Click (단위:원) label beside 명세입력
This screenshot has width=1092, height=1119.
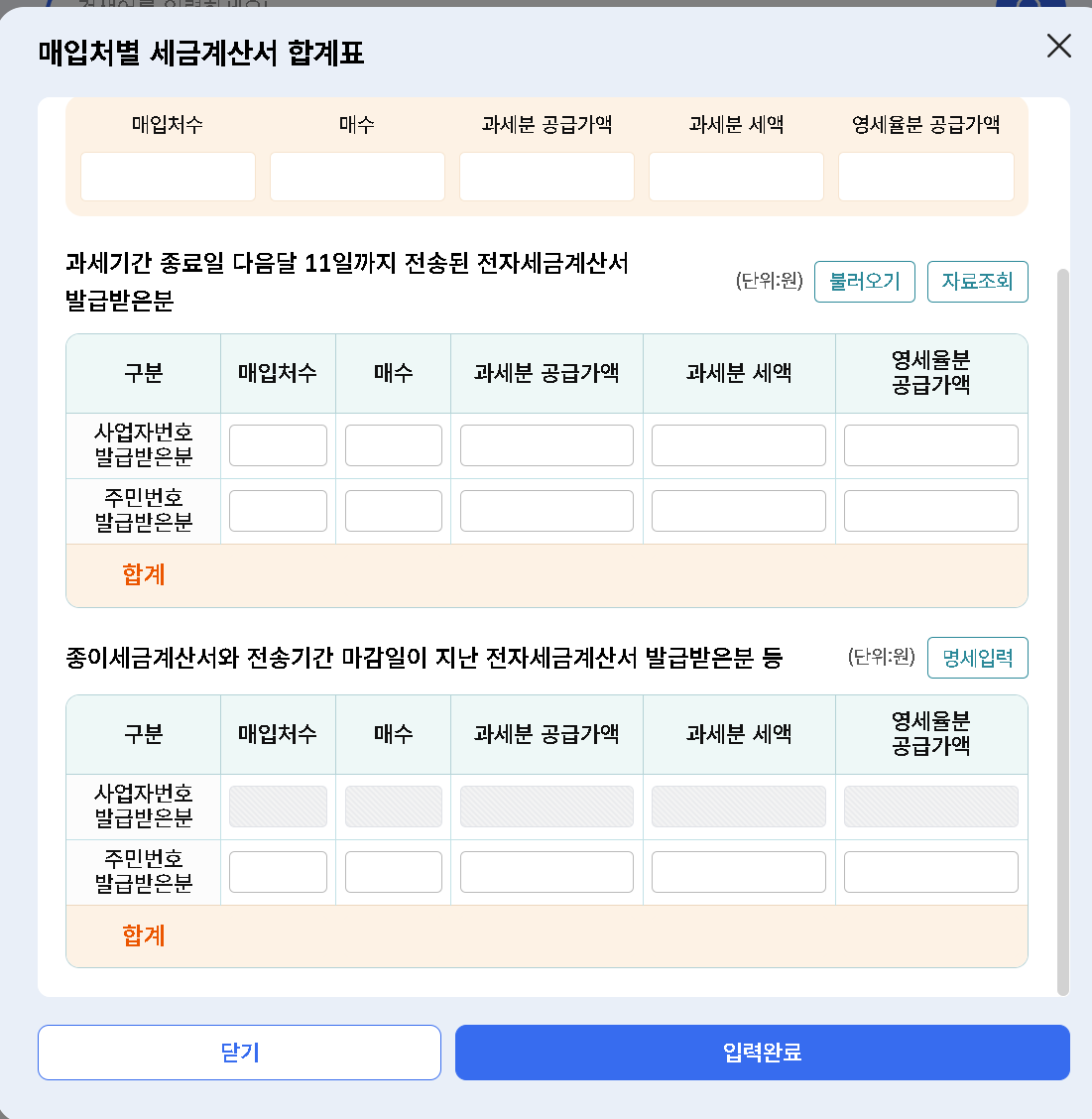882,656
